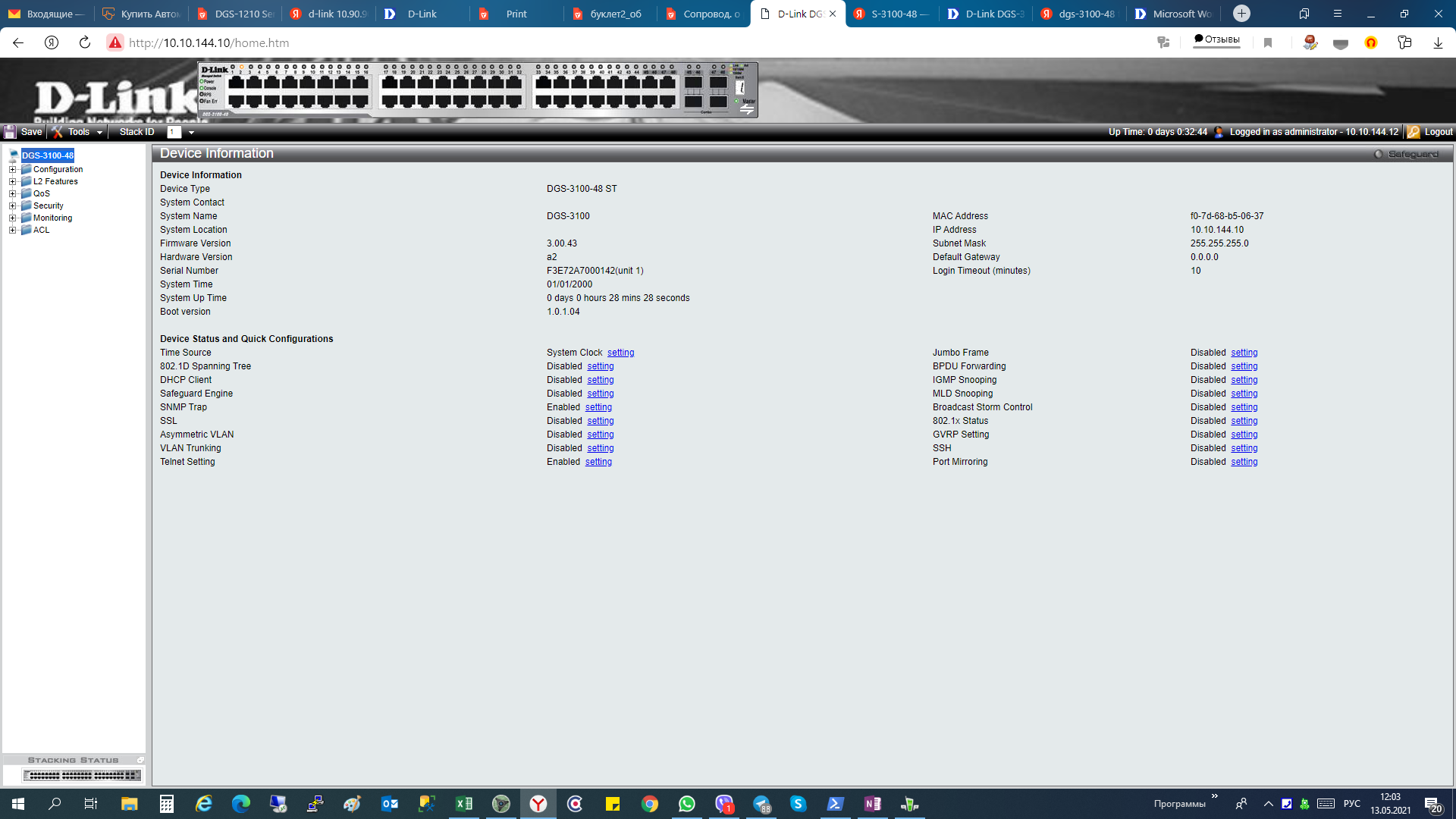
Task: Open the Tools wrench menu
Action: coord(77,132)
